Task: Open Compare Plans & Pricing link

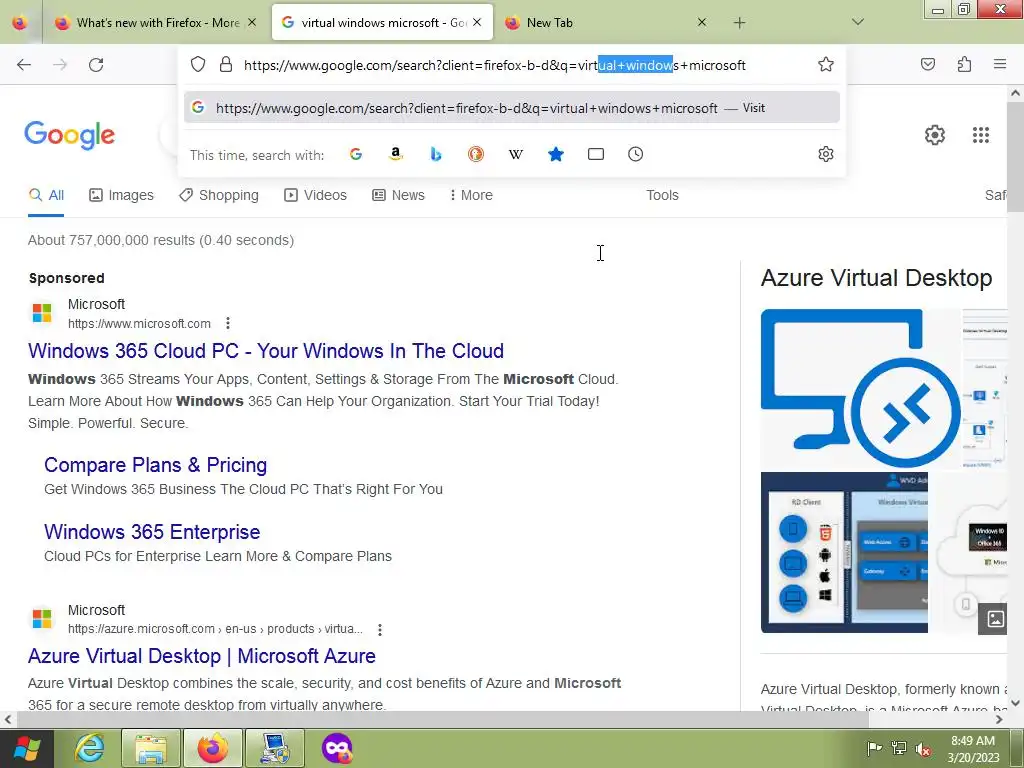Action: [x=155, y=465]
